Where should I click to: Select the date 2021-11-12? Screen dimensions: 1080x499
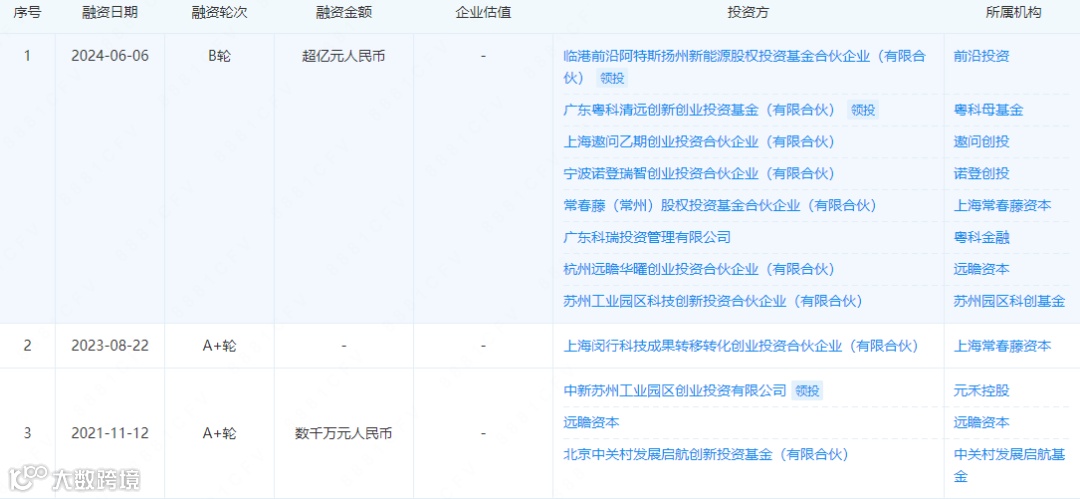tap(110, 434)
